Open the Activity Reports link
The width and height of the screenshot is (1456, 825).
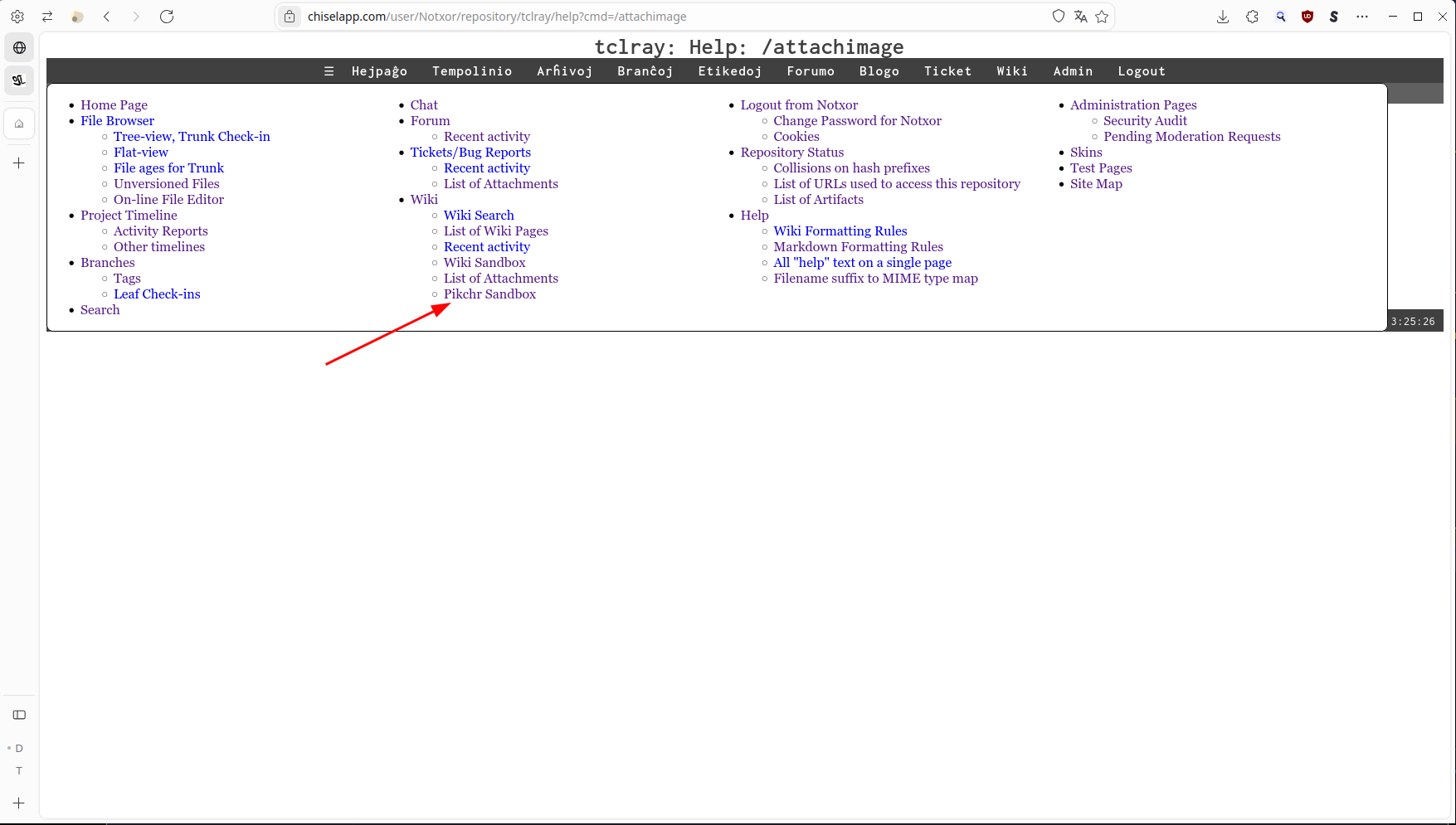pos(161,231)
